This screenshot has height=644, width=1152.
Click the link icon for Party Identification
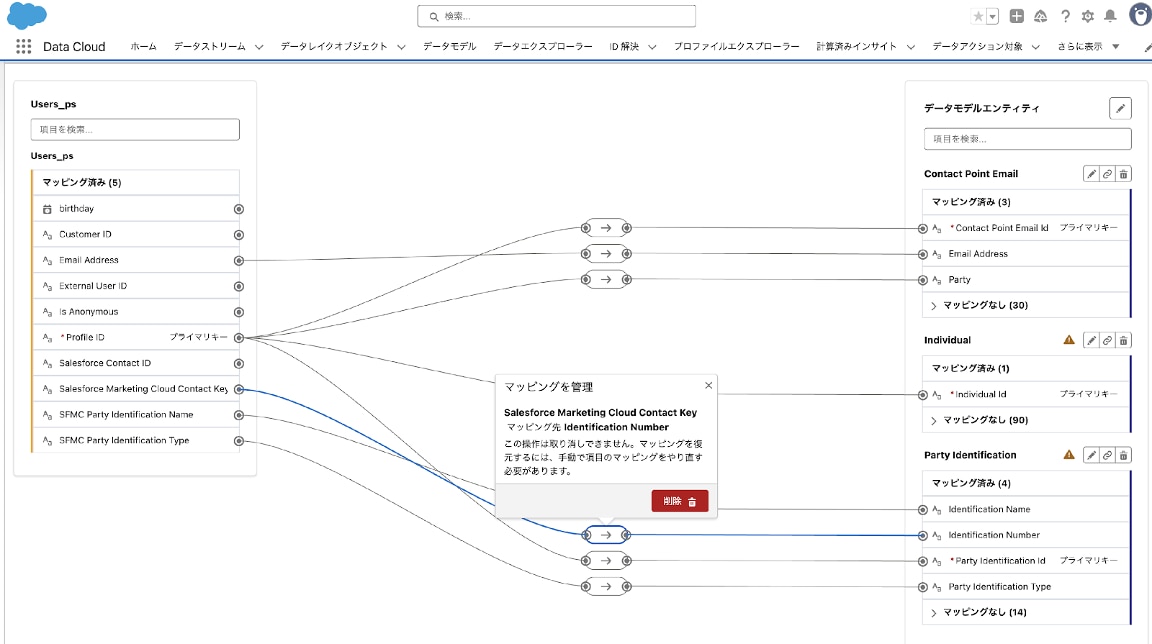[1107, 455]
